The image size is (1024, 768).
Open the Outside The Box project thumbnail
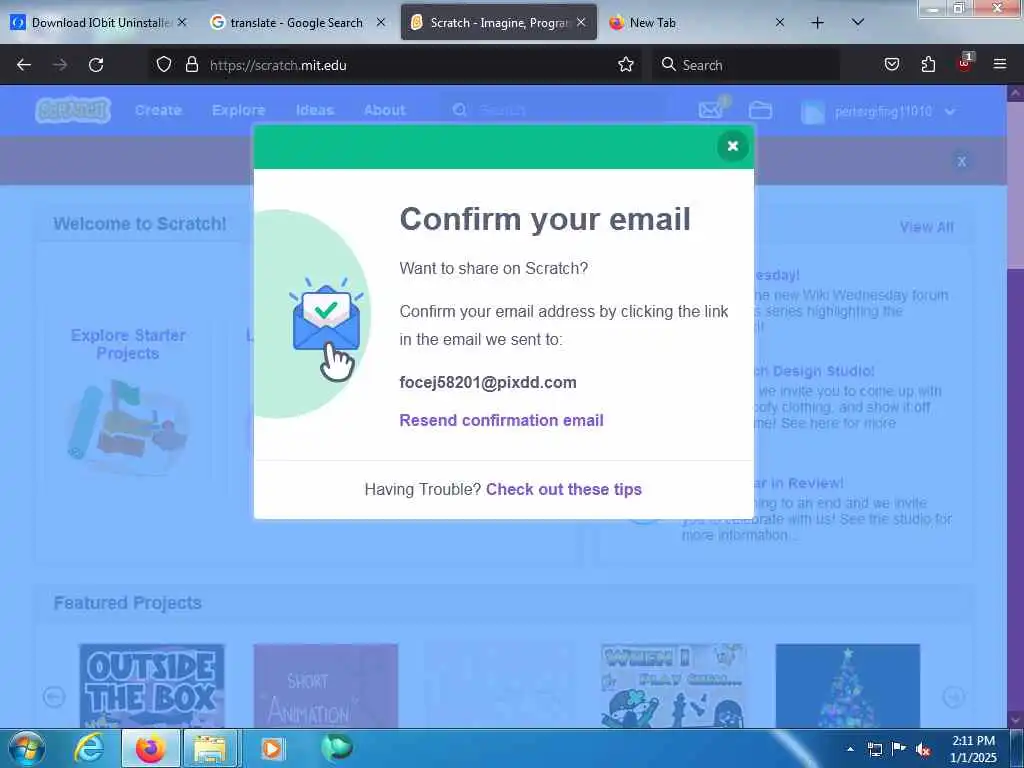click(x=152, y=686)
